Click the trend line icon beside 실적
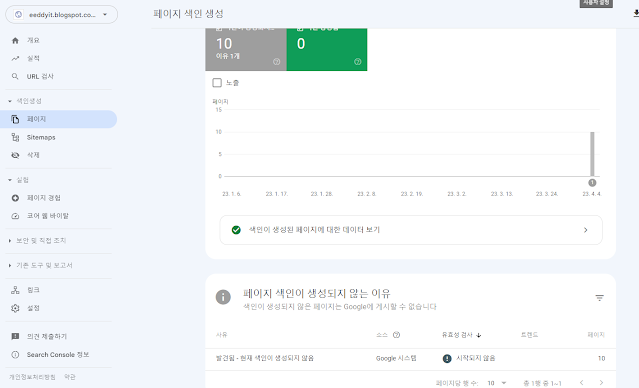 tap(15, 58)
